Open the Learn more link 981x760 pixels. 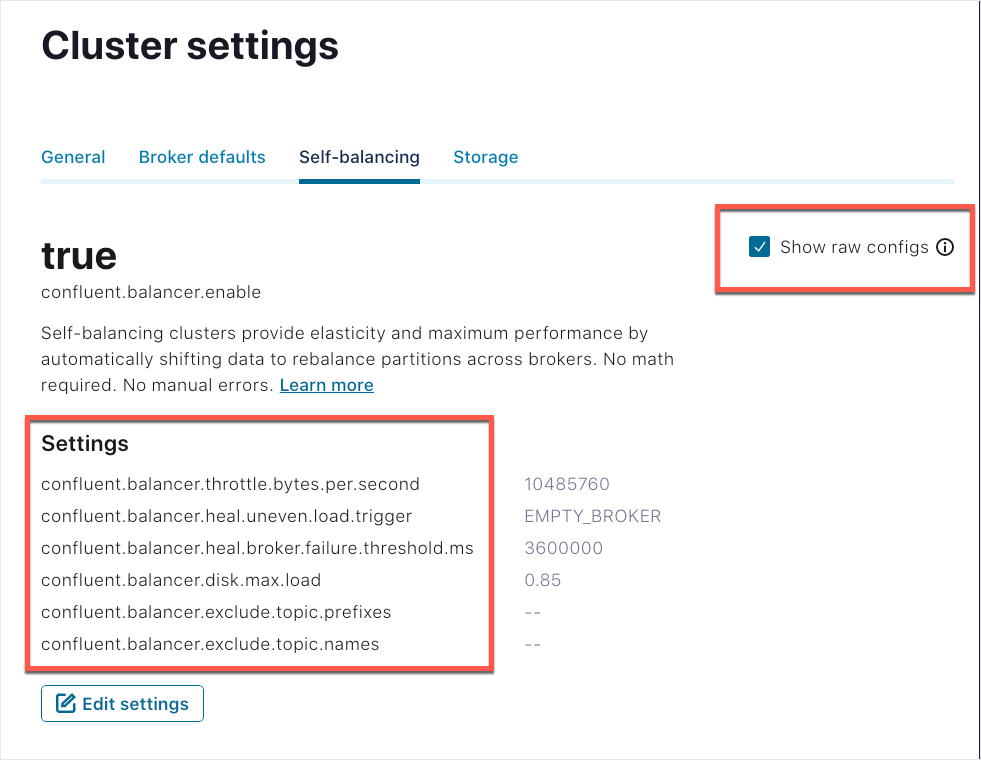pyautogui.click(x=326, y=385)
